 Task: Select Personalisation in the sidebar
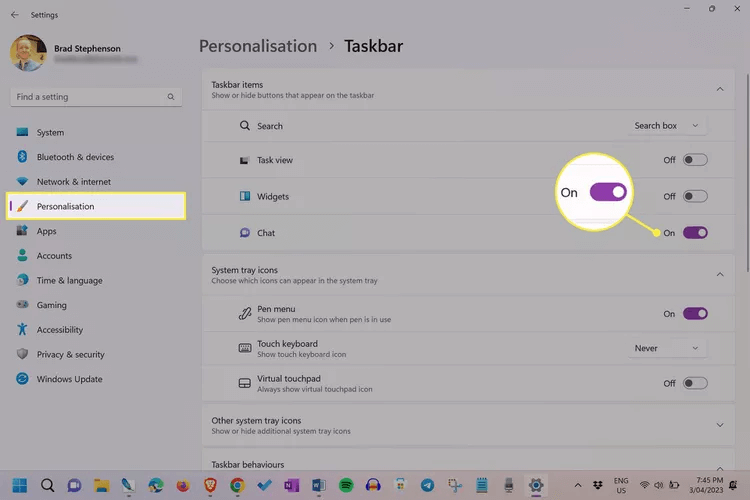[x=96, y=206]
